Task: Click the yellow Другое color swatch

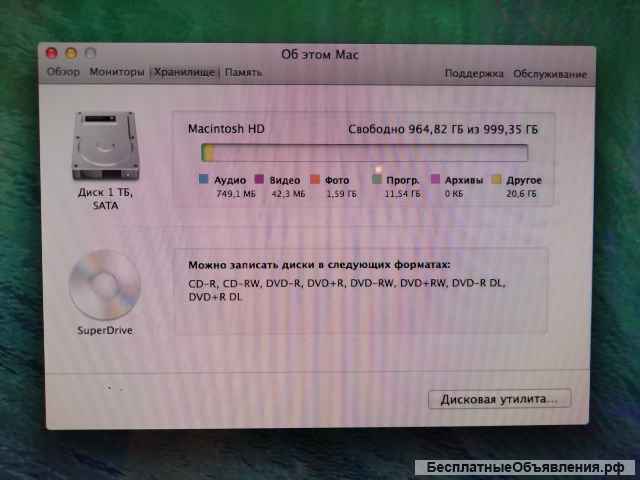Action: click(496, 179)
